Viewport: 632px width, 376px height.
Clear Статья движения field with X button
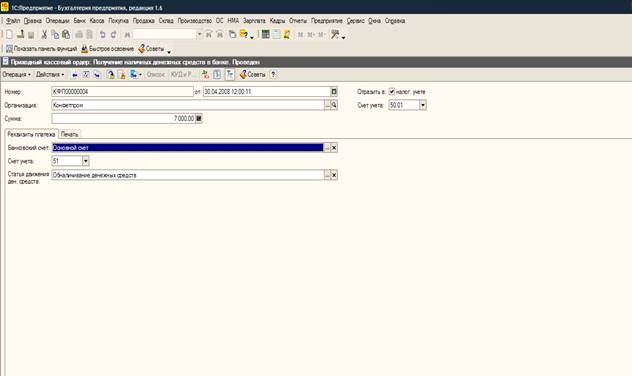point(334,175)
